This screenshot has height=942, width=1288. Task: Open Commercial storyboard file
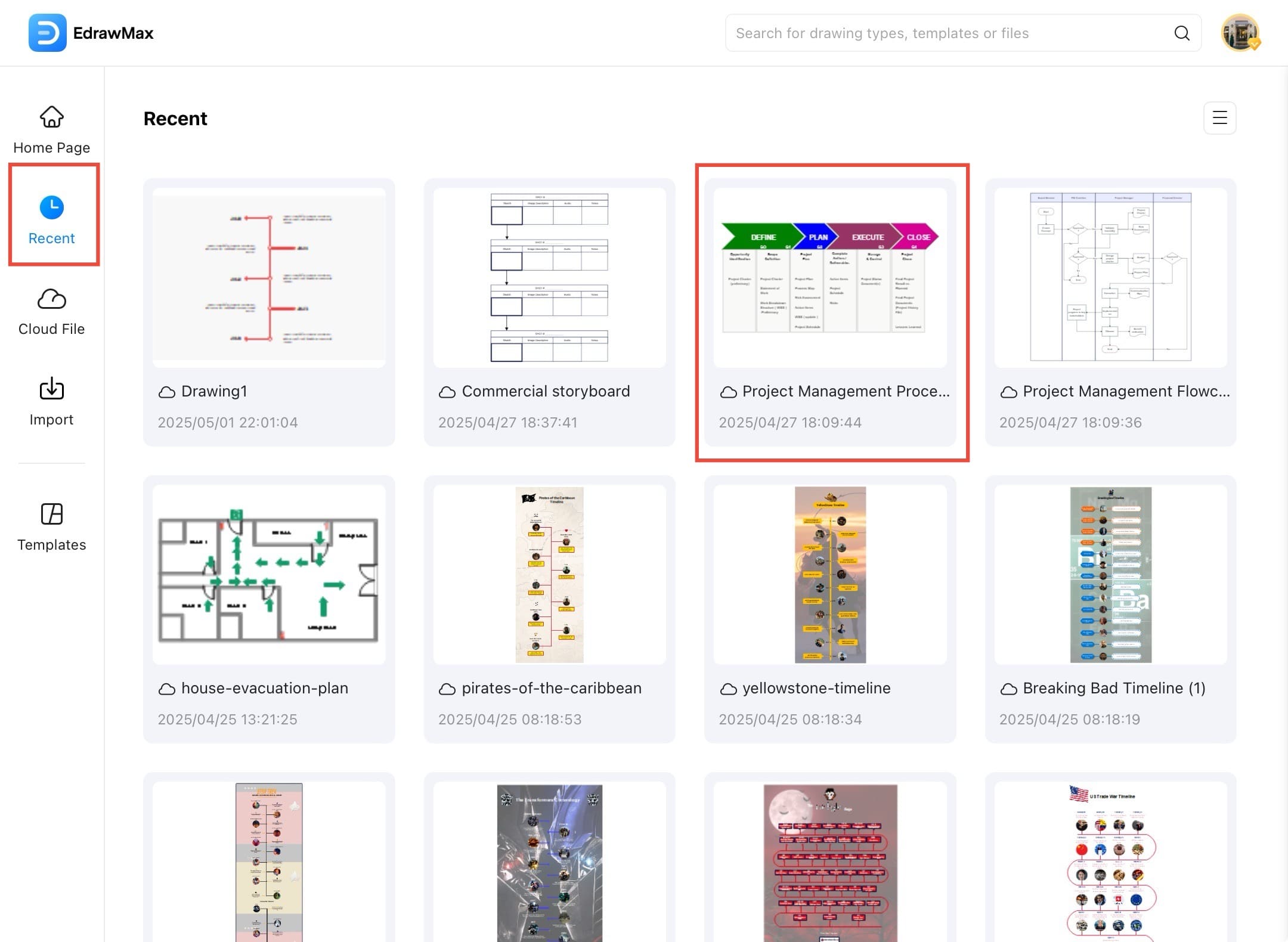click(549, 278)
